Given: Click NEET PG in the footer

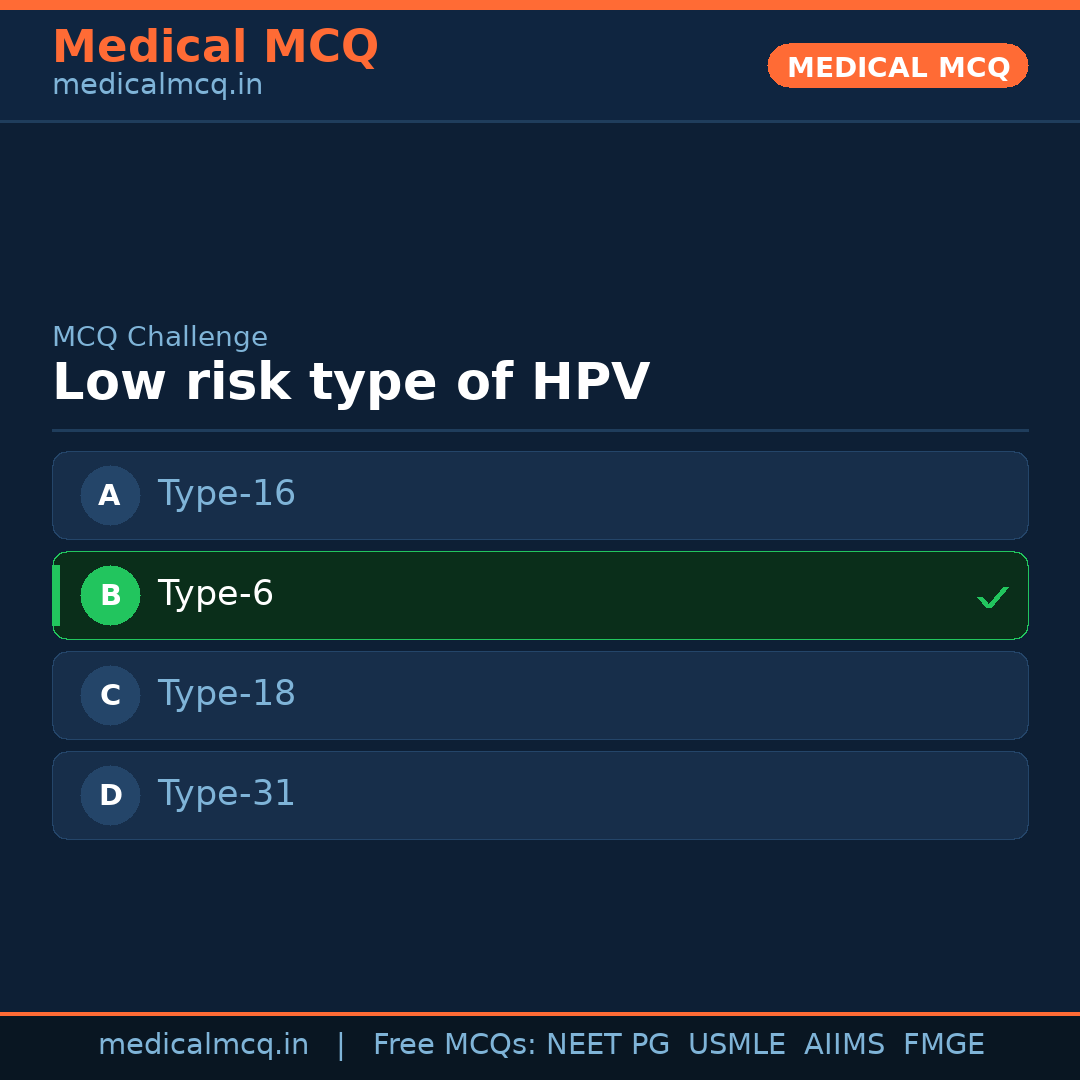Looking at the screenshot, I should tap(608, 1045).
